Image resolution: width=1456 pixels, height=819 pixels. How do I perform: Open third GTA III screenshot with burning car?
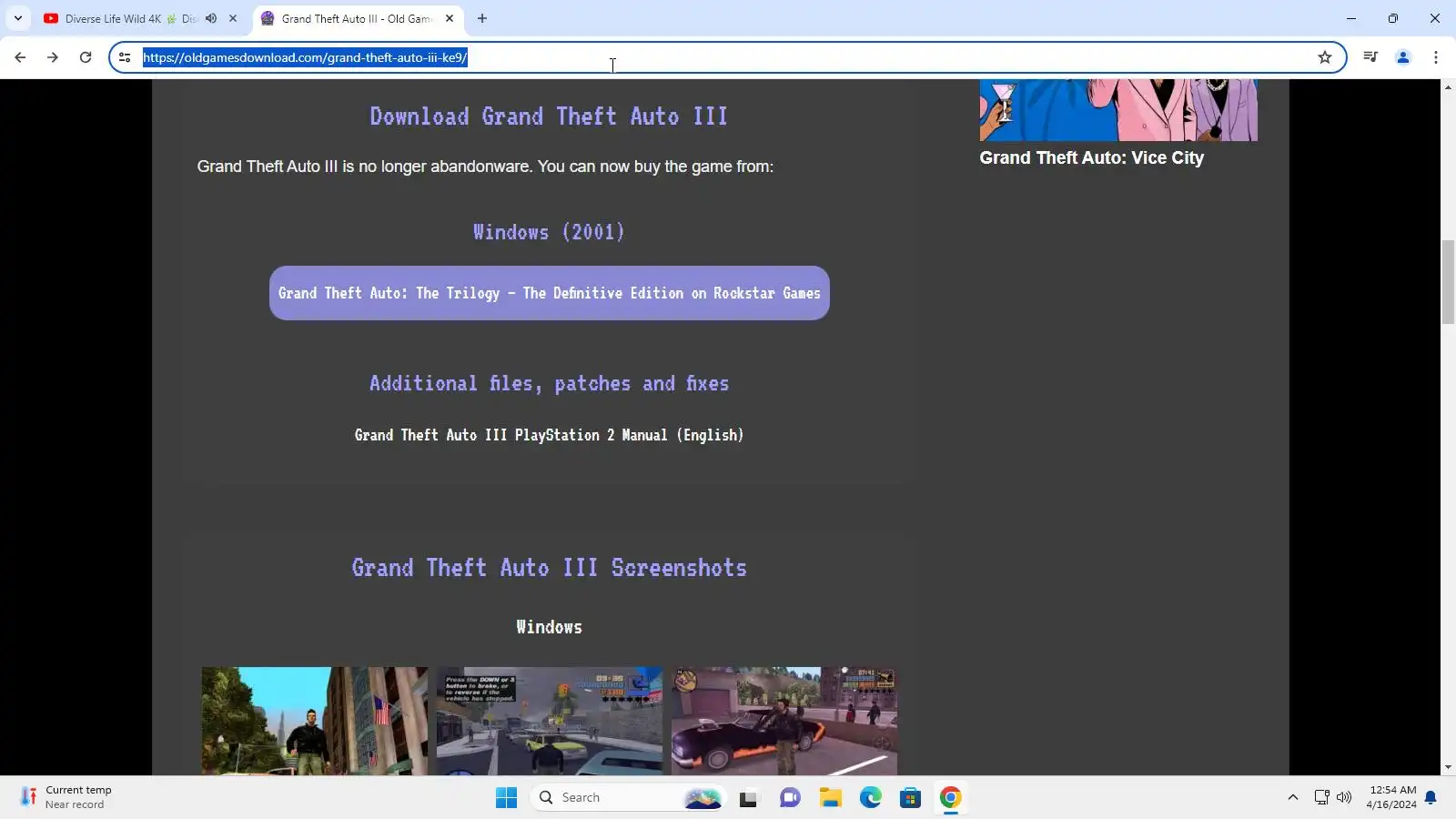point(784,721)
